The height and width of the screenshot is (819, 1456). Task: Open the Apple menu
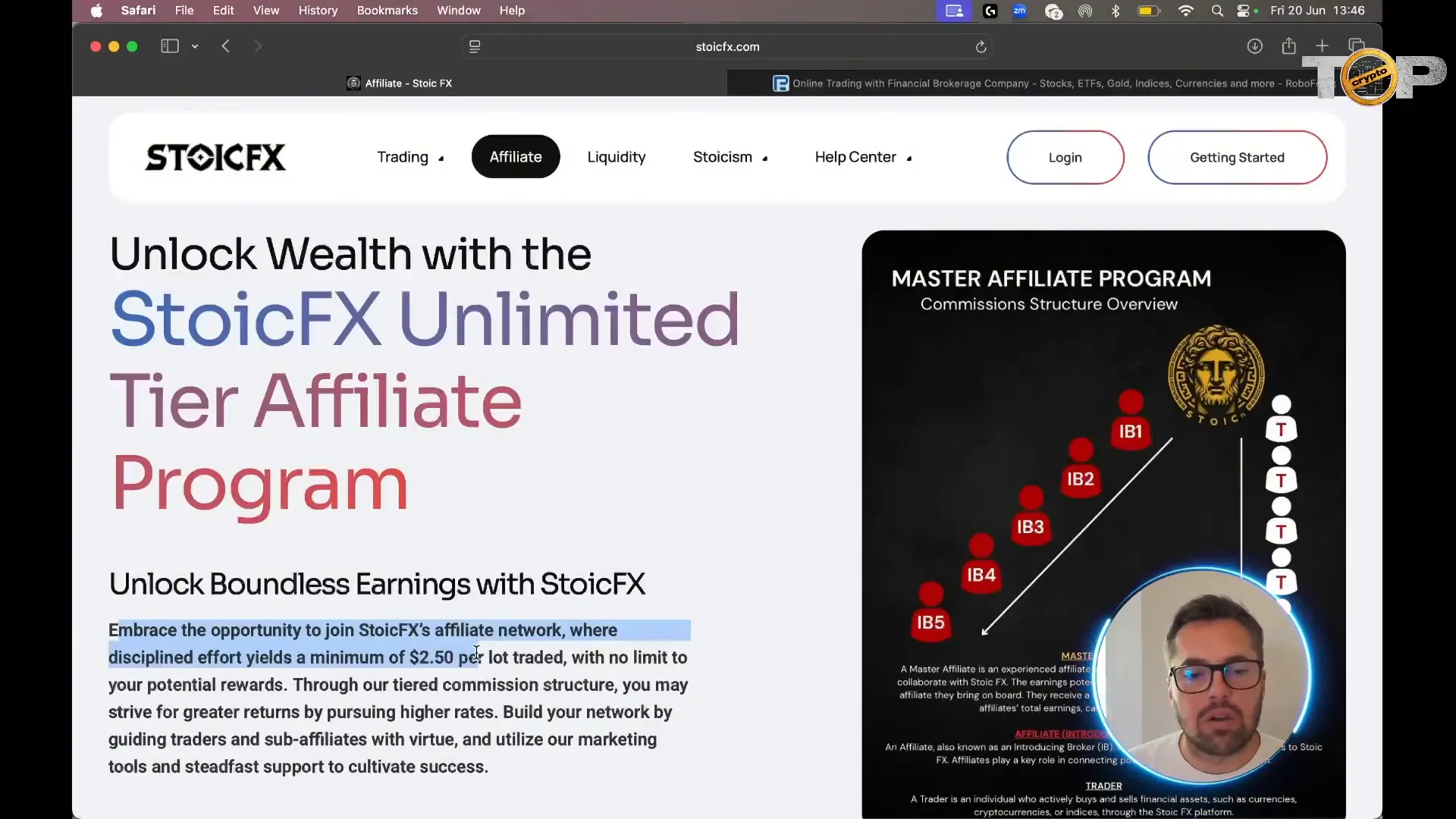pos(96,11)
